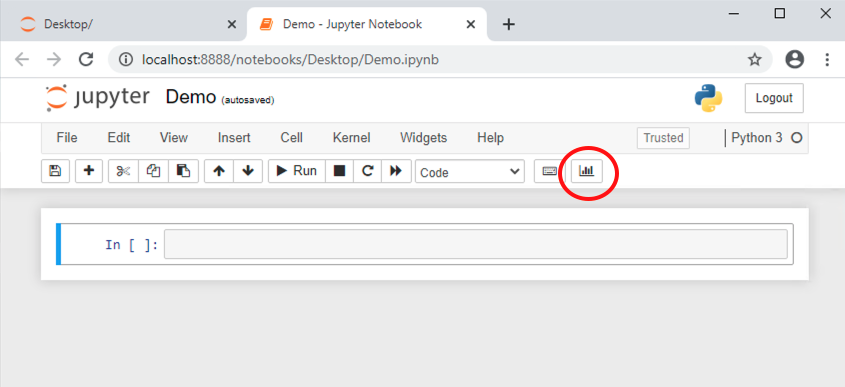Open the Widgets menu
Screen dimensions: 845x387
(424, 138)
